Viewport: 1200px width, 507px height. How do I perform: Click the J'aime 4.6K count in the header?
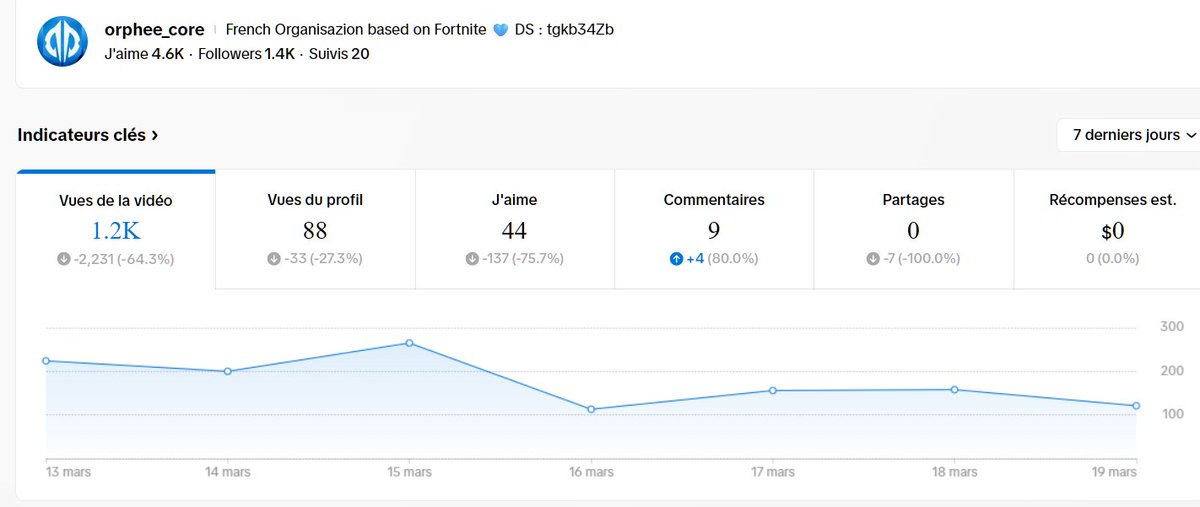(144, 53)
